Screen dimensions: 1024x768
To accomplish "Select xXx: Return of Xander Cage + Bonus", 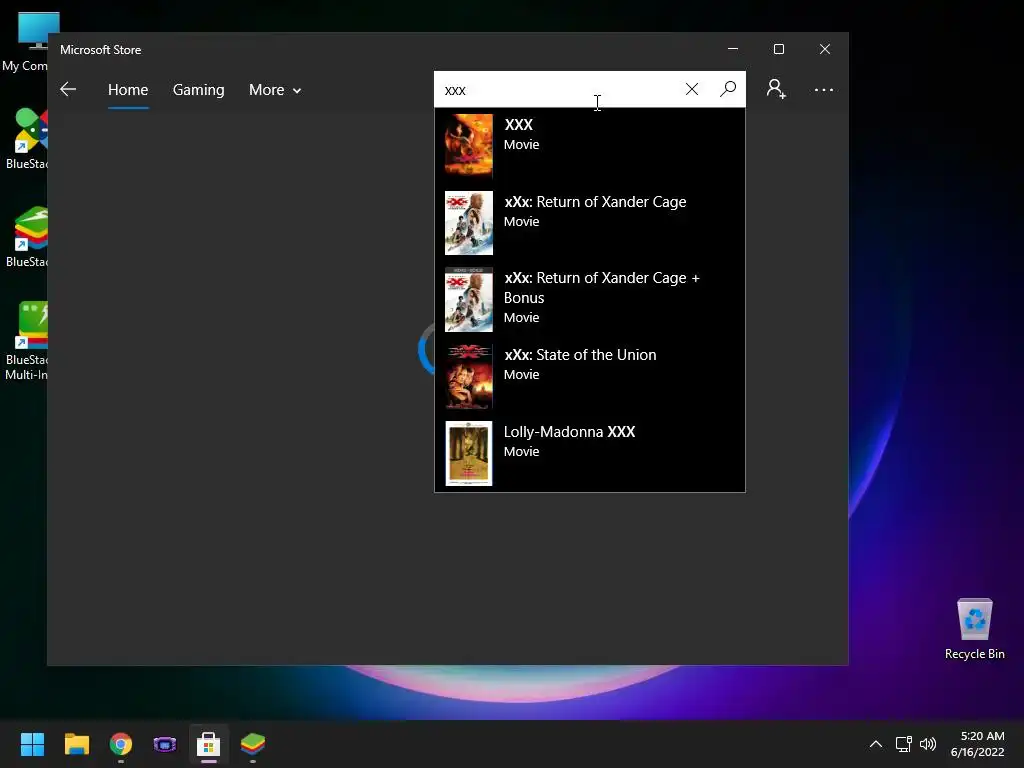I will click(590, 300).
